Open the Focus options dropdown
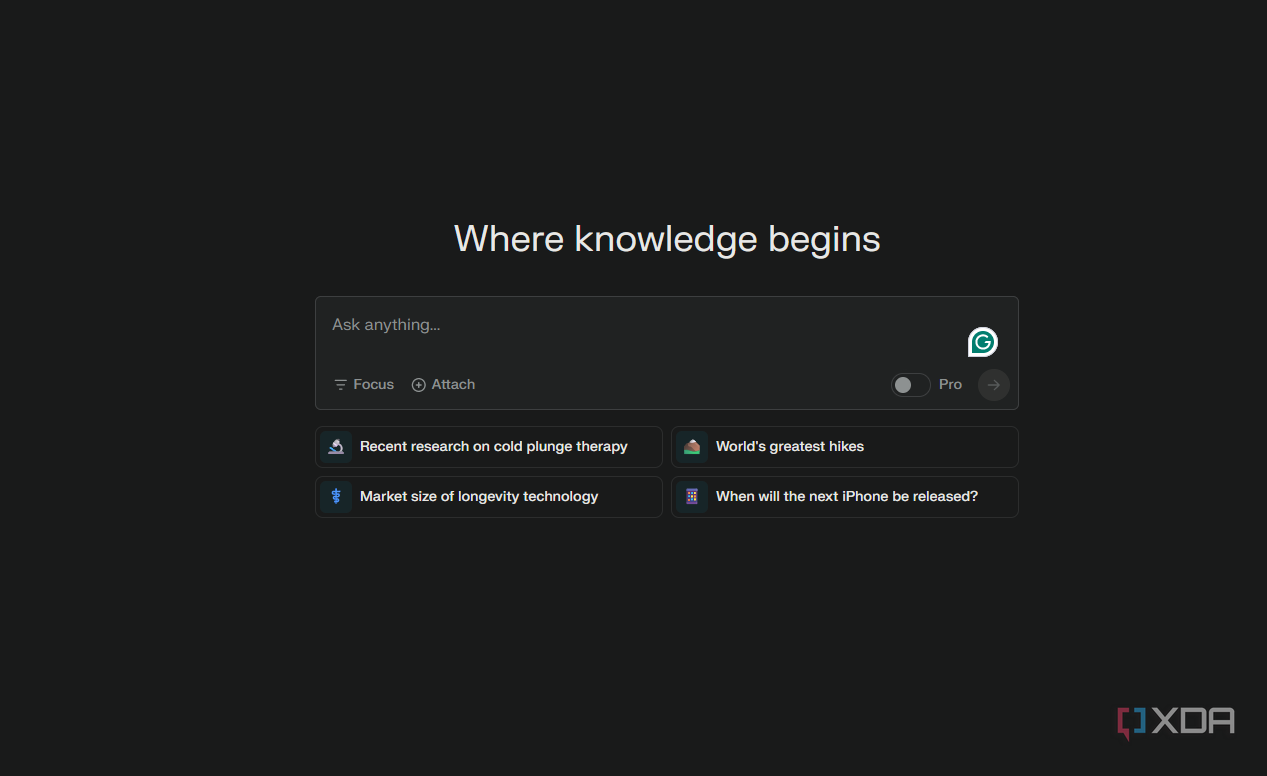The image size is (1267, 776). 364,385
